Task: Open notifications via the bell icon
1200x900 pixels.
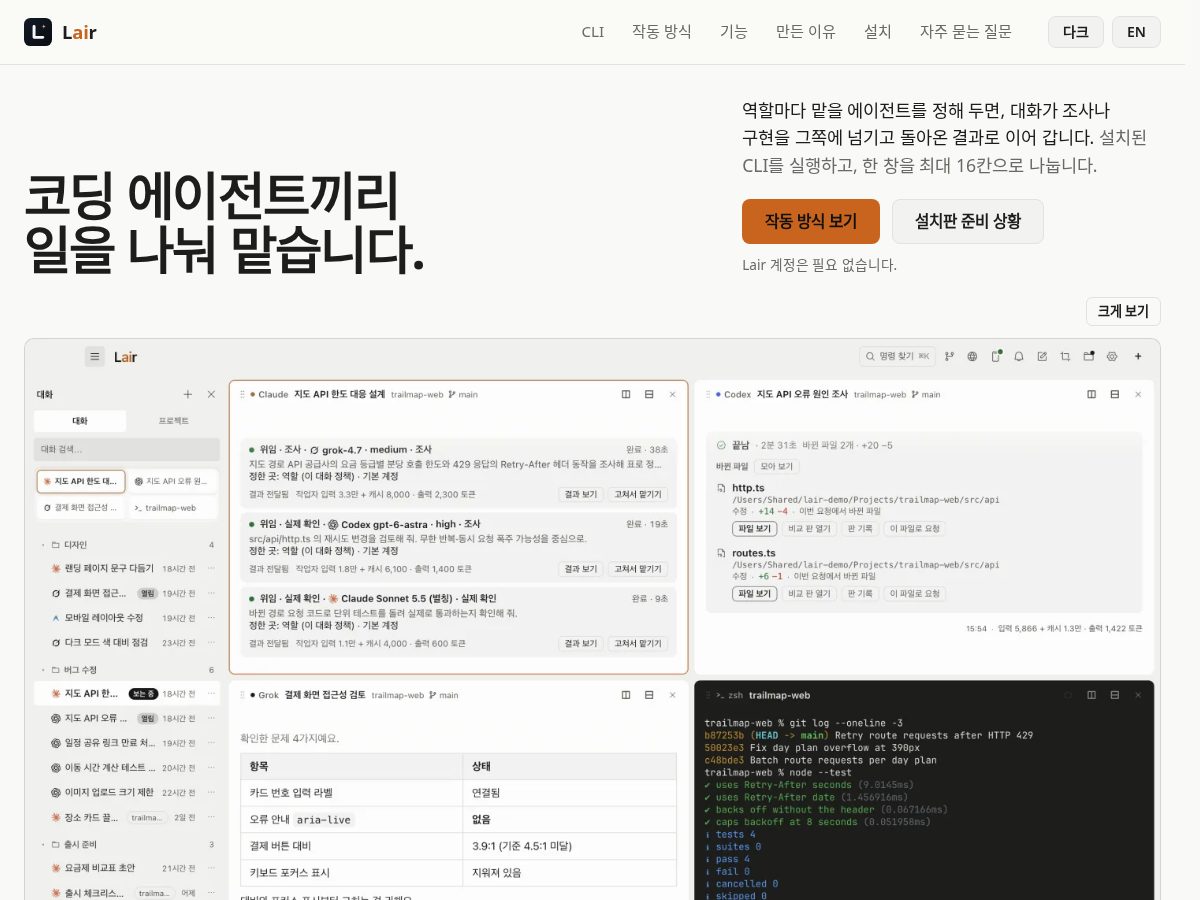Action: point(1019,356)
